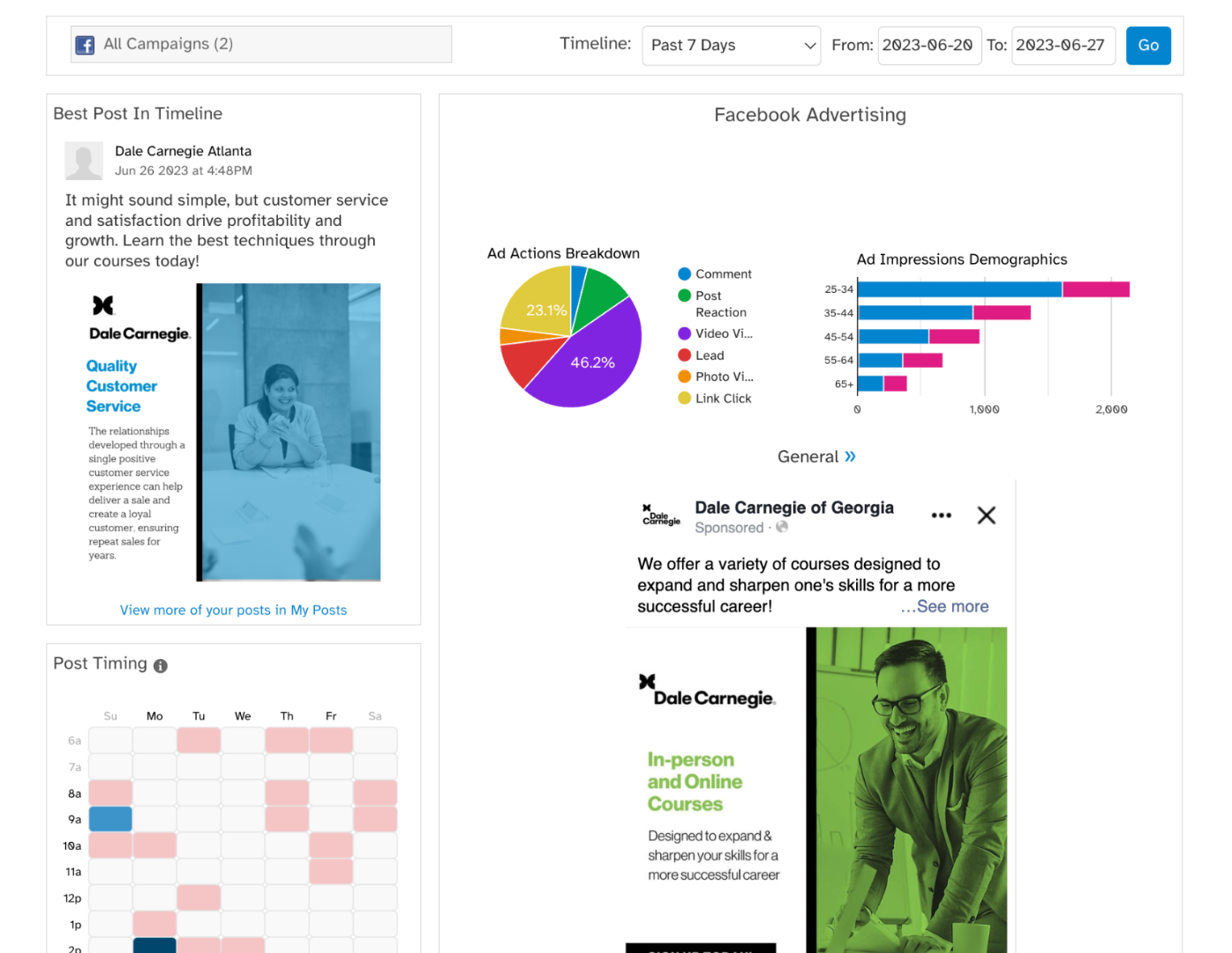Toggle the Lead legend dot
Image resolution: width=1232 pixels, height=953 pixels.
coord(684,355)
